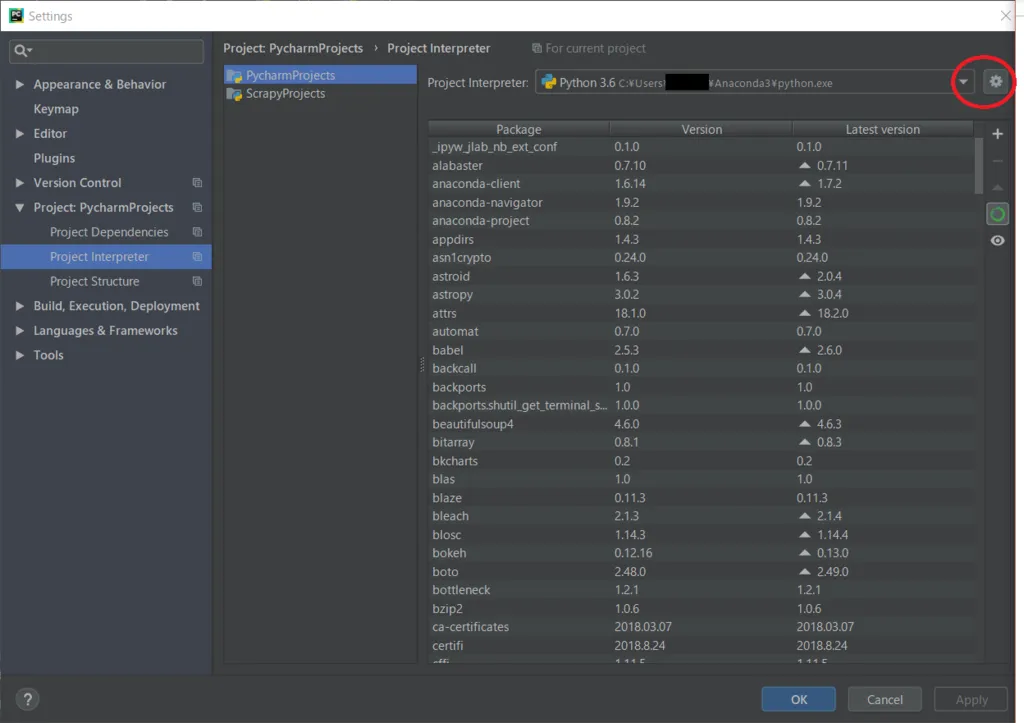Click the OK button

coord(798,699)
